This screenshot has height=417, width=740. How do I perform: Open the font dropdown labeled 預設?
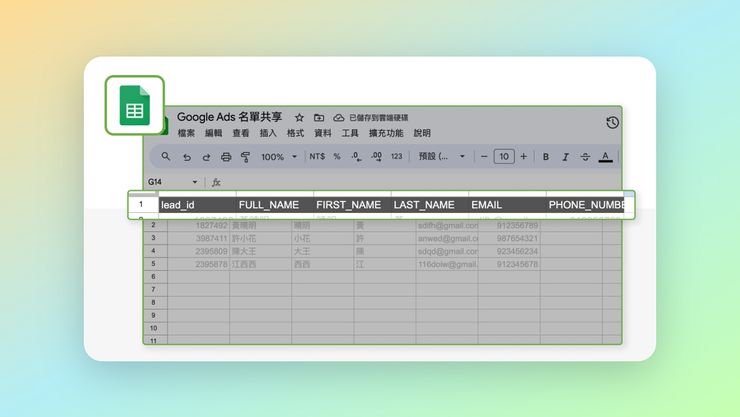[x=442, y=156]
